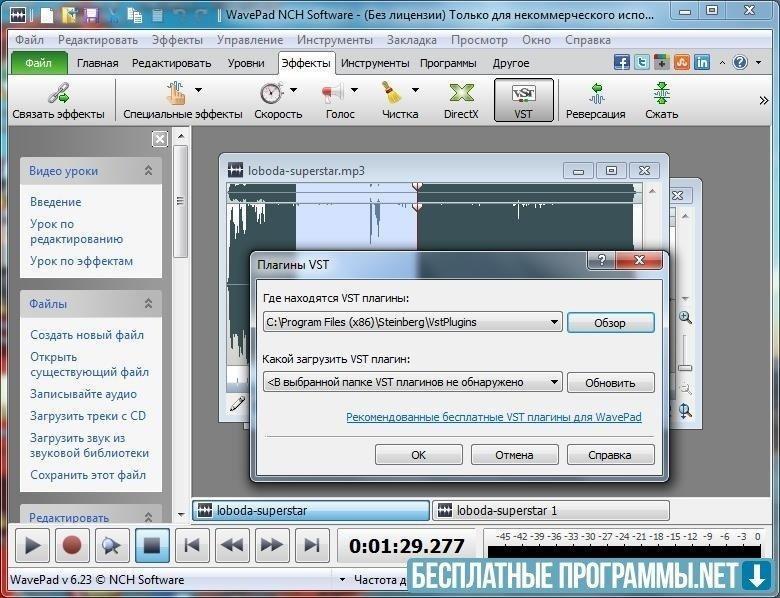The height and width of the screenshot is (598, 780).
Task: Collapse the Video lessons panel section
Action: (148, 171)
